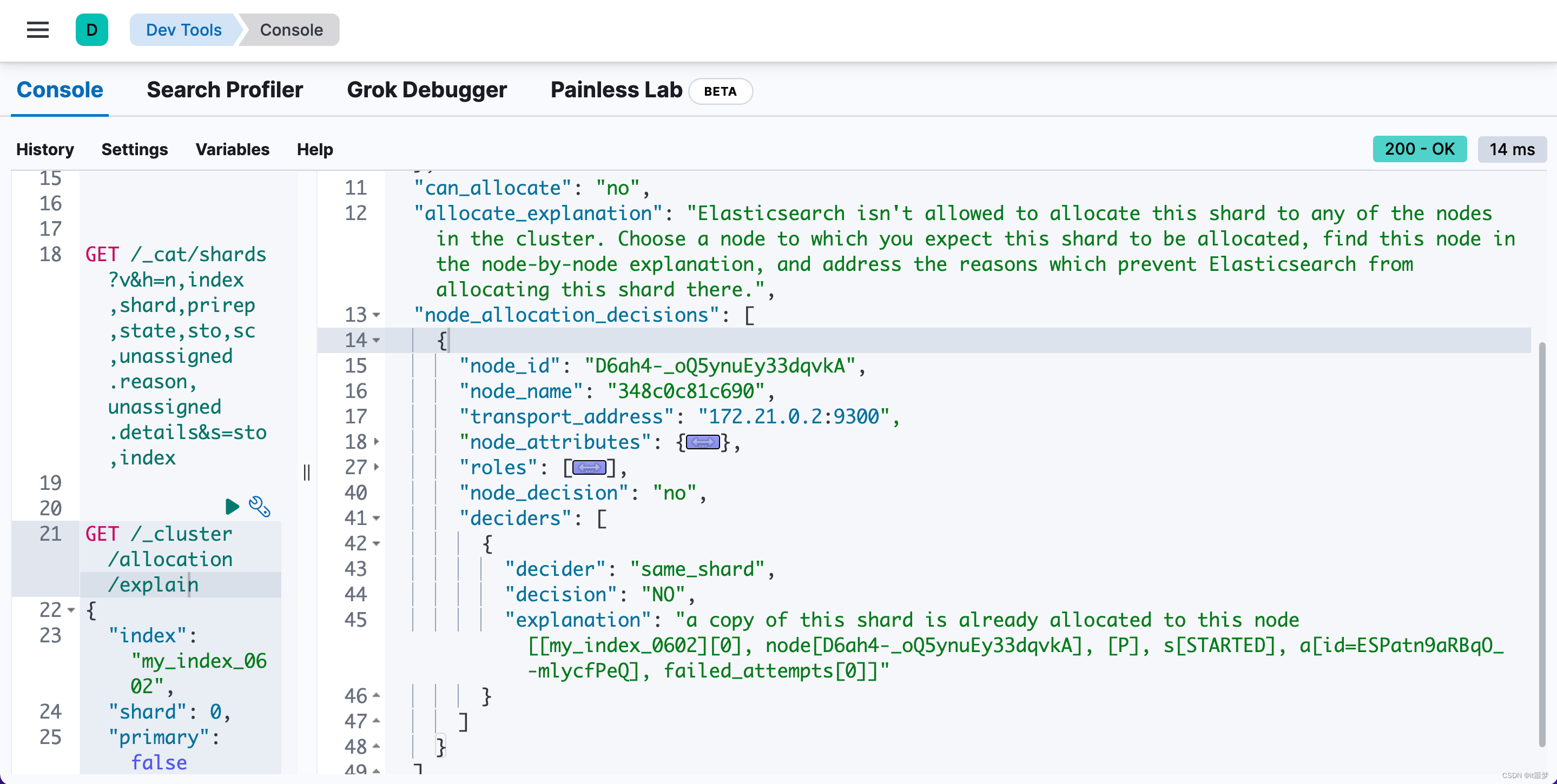This screenshot has height=784, width=1557.
Task: Click the output pane vertical scrollbar
Action: (x=1542, y=543)
